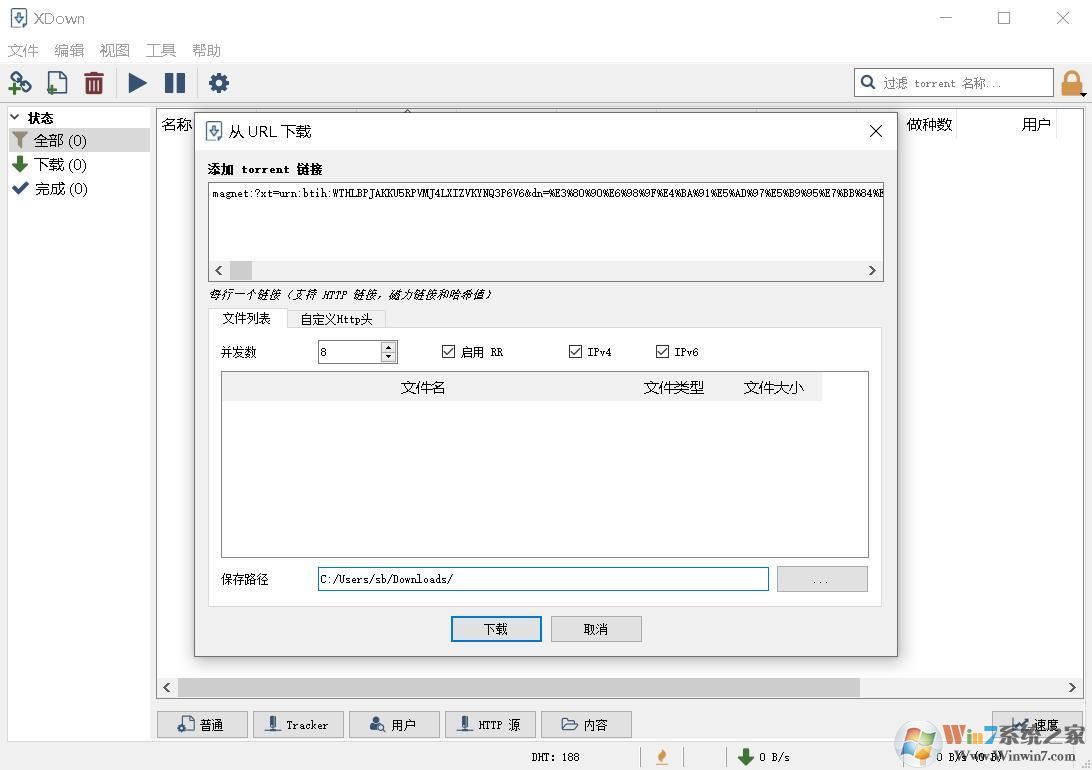The width and height of the screenshot is (1092, 770).
Task: Click the 名称 column header in the main window
Action: pos(176,125)
